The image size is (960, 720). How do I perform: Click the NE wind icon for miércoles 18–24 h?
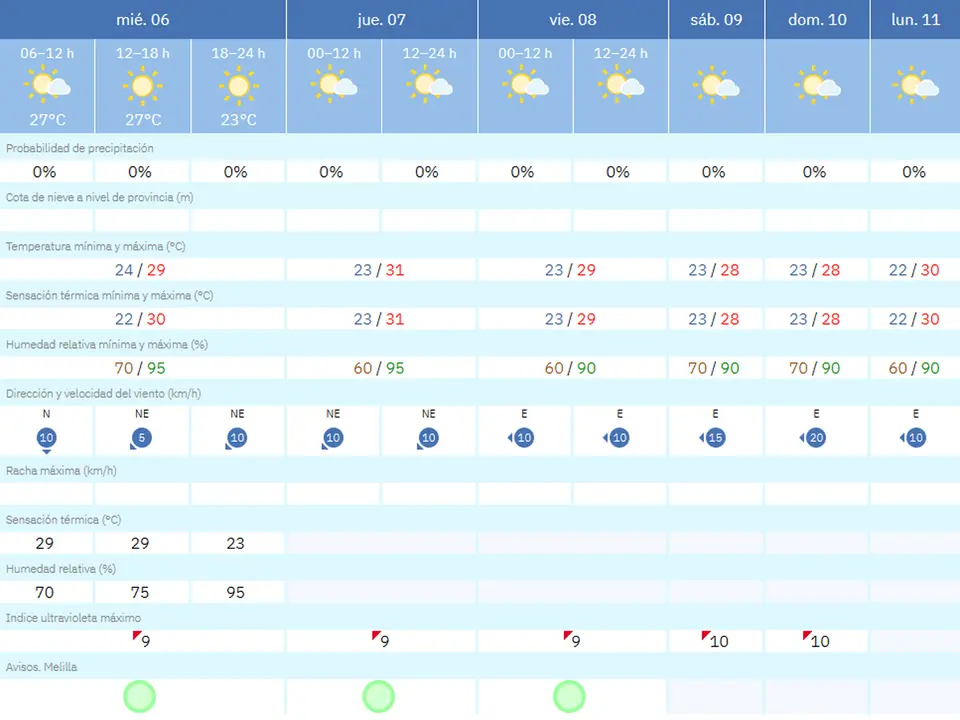(x=236, y=438)
